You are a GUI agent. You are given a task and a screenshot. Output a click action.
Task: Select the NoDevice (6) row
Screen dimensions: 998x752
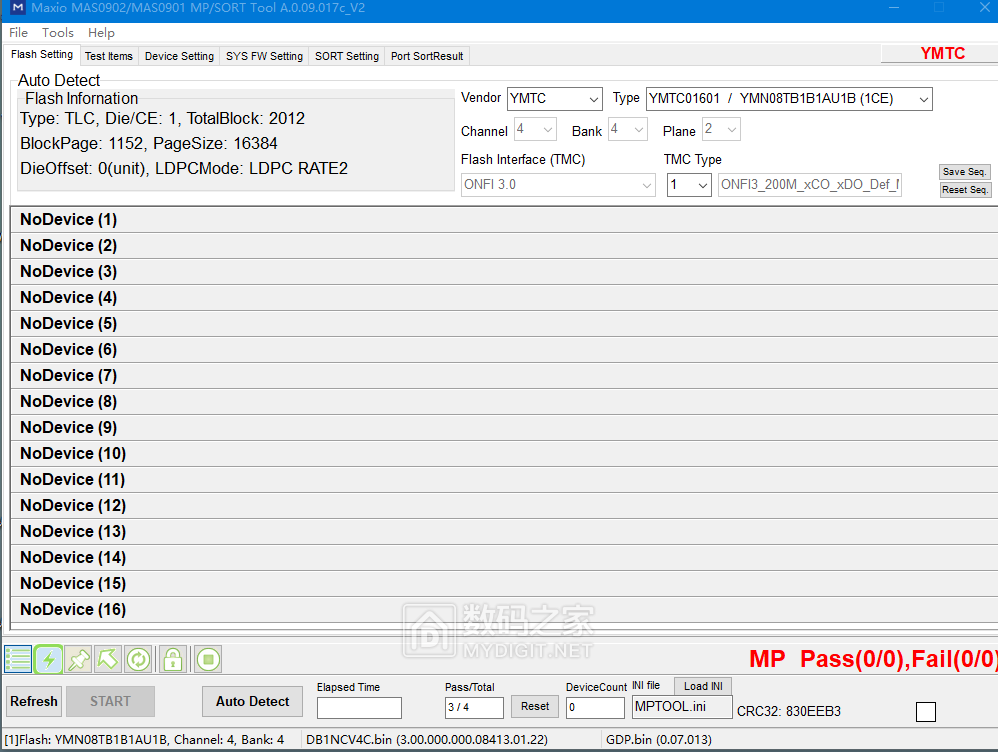504,350
